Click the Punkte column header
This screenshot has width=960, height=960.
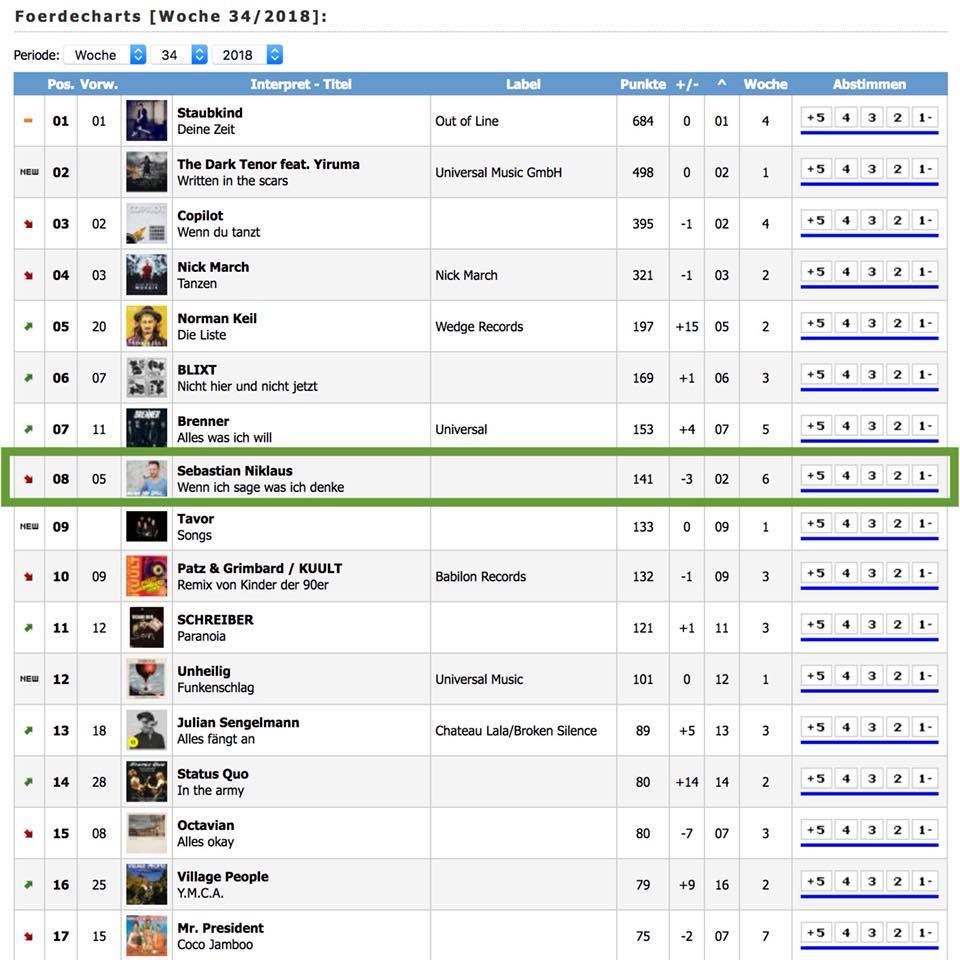coord(643,84)
